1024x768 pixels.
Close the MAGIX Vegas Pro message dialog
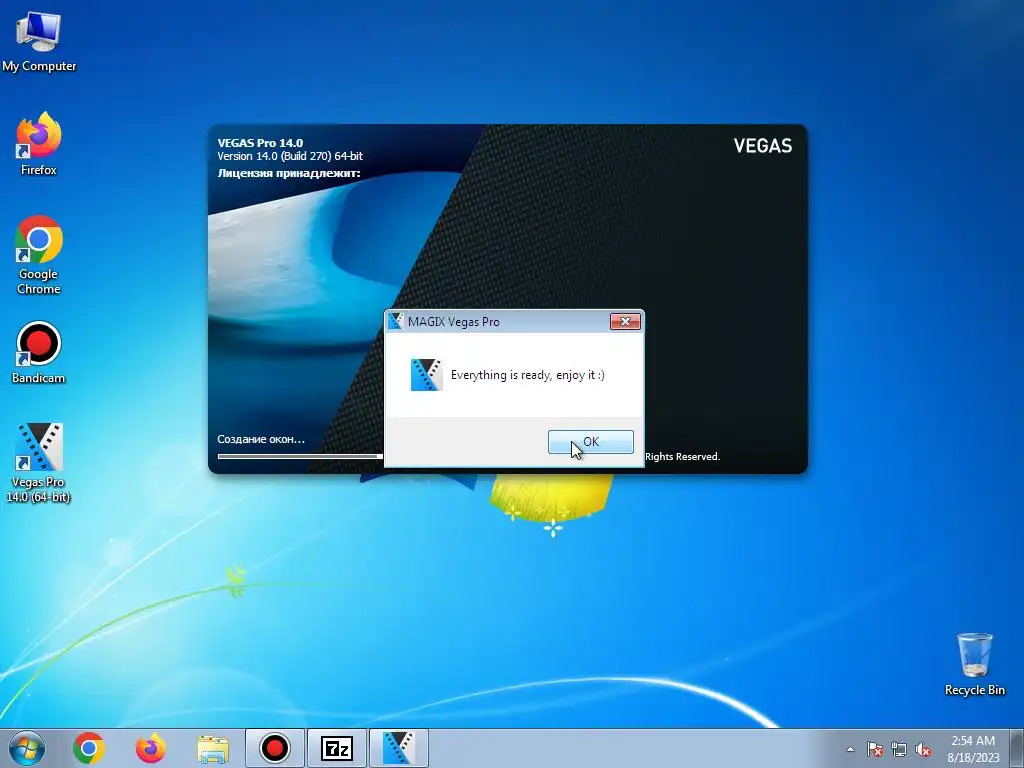click(625, 321)
